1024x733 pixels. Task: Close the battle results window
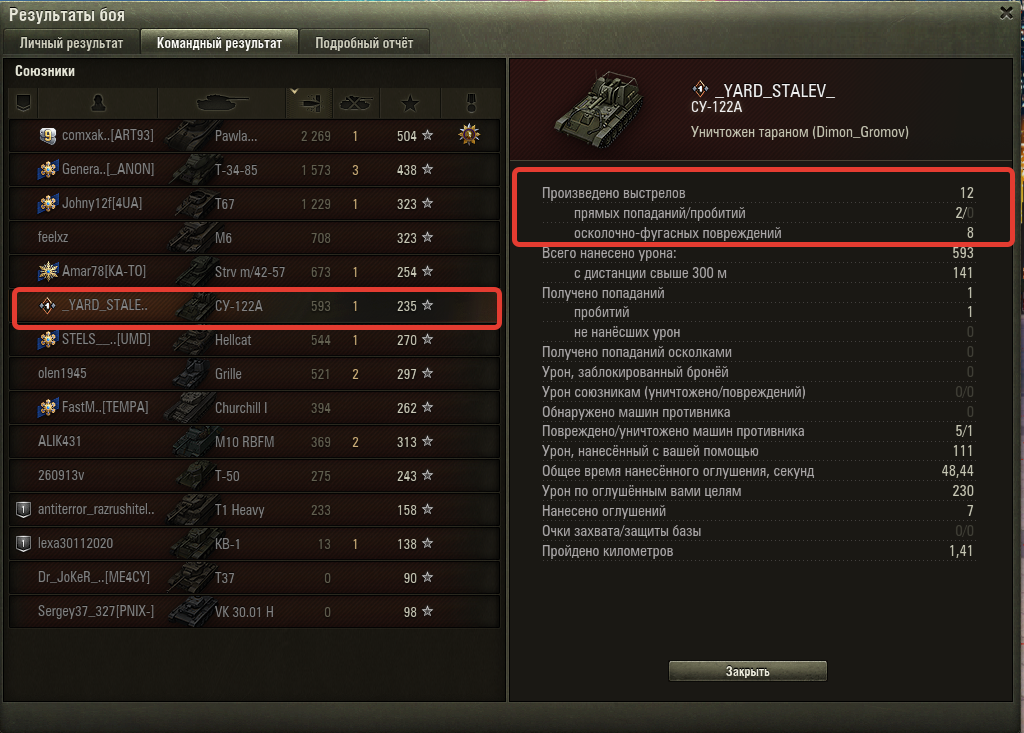click(1006, 12)
